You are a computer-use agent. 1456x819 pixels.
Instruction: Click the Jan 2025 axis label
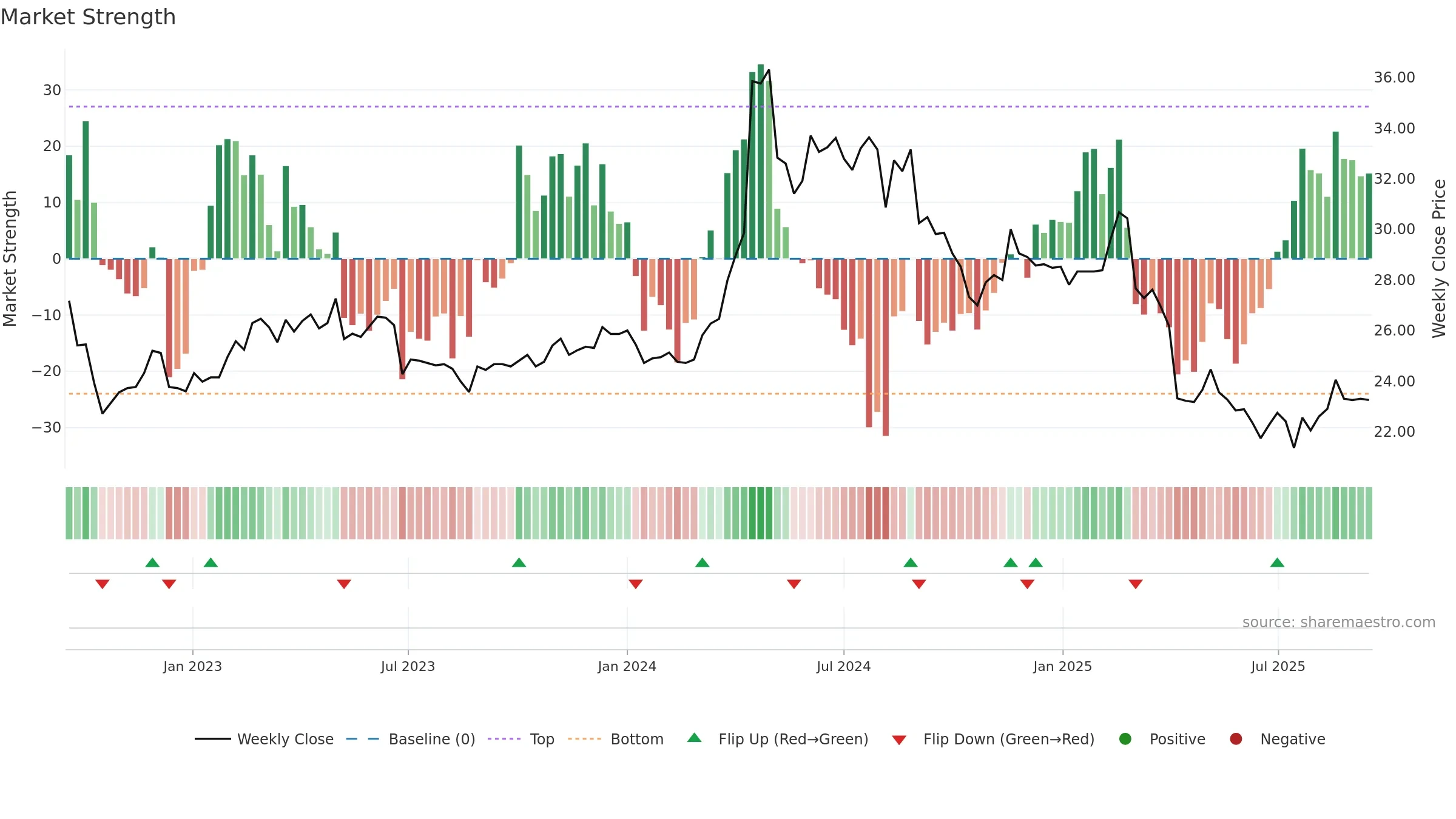click(1062, 666)
